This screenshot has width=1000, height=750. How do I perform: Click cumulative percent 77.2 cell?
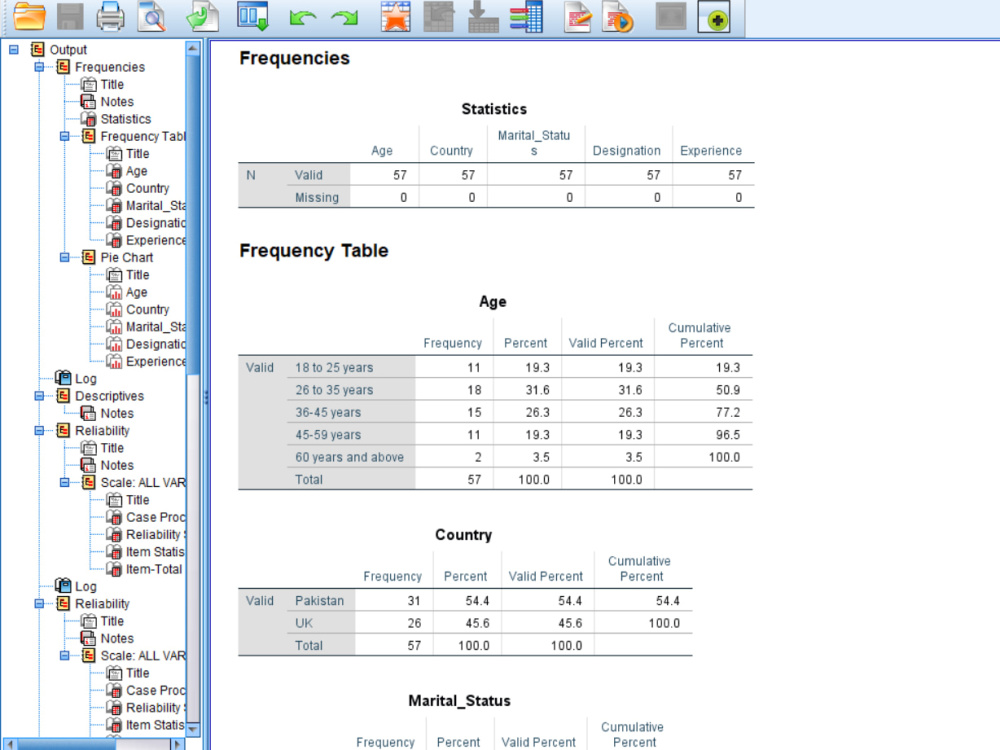click(728, 412)
